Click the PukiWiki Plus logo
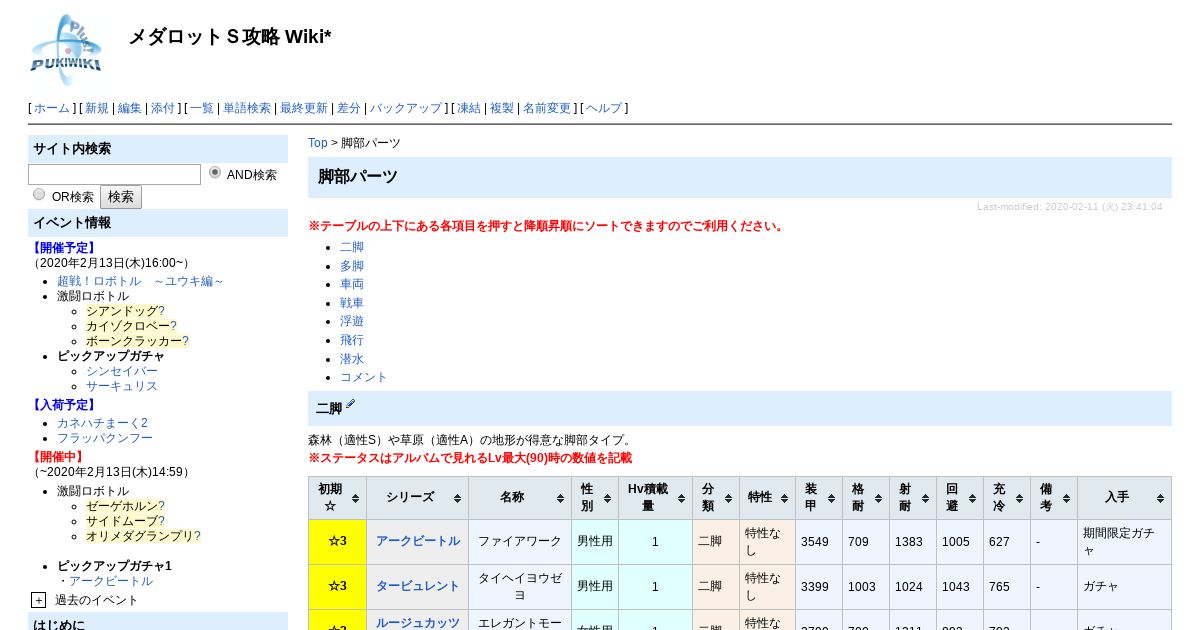This screenshot has height=630, width=1200. (x=66, y=50)
